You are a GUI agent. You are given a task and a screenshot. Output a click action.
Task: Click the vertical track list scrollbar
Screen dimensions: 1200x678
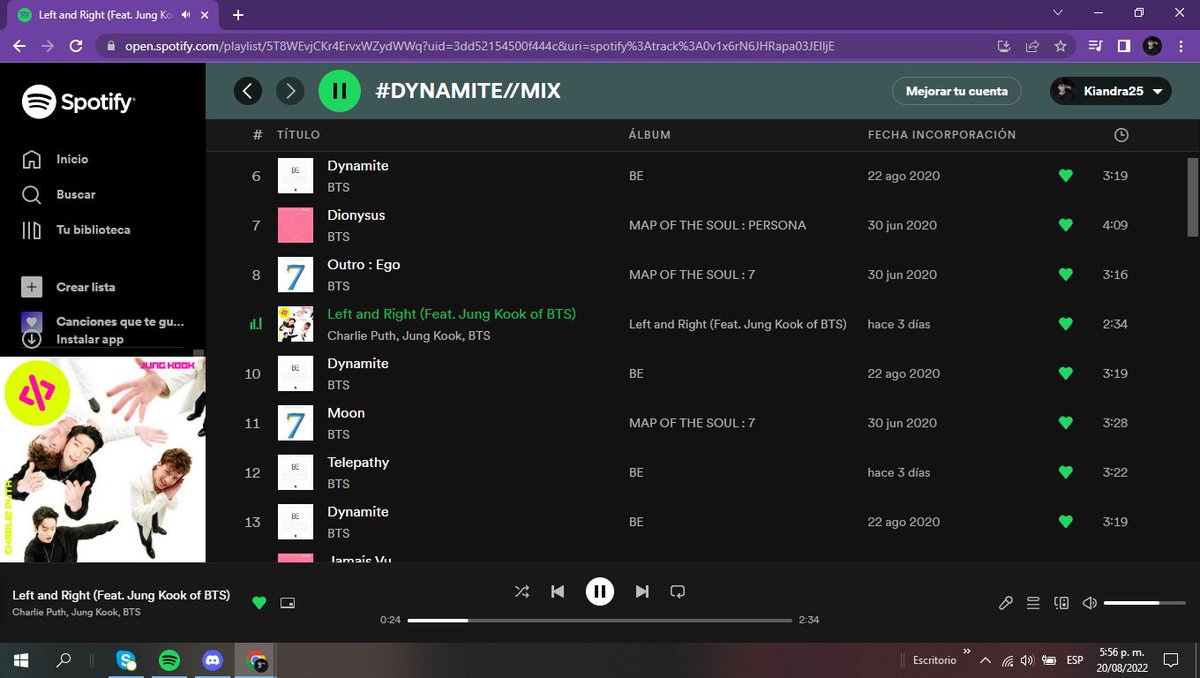point(1192,198)
